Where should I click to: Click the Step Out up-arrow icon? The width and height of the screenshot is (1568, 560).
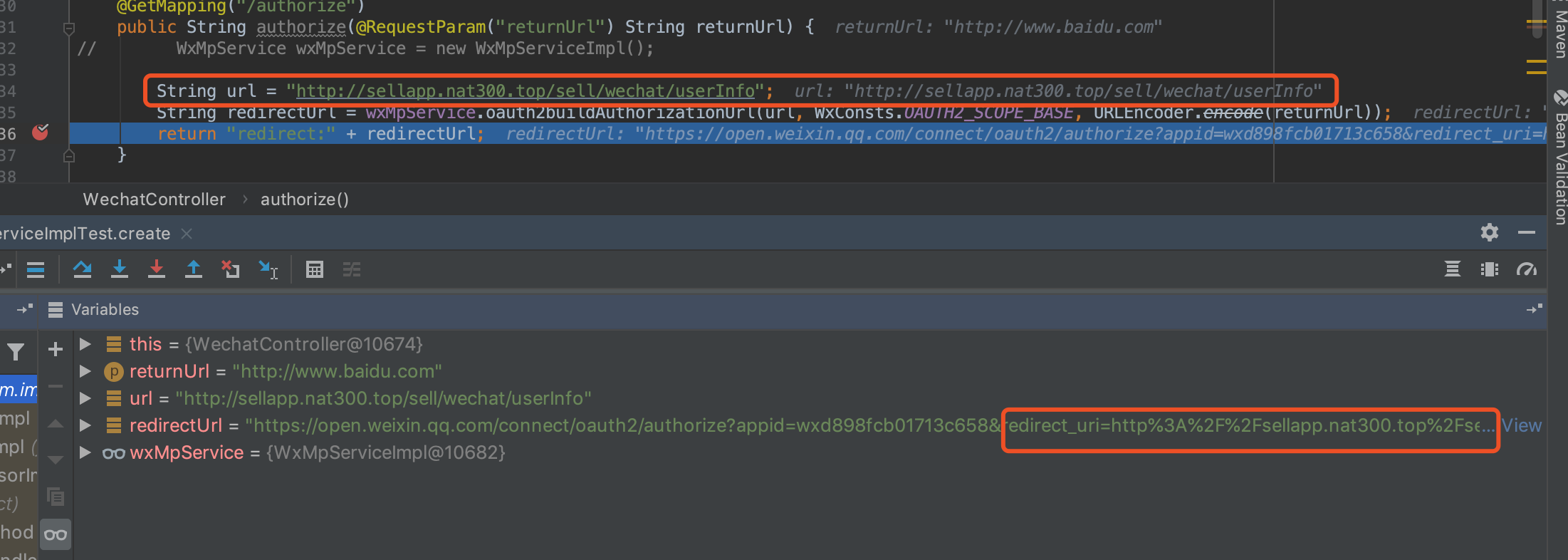tap(194, 269)
